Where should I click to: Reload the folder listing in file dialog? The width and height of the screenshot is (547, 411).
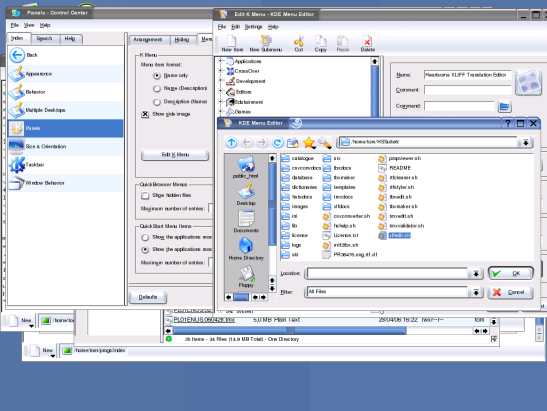[277, 142]
